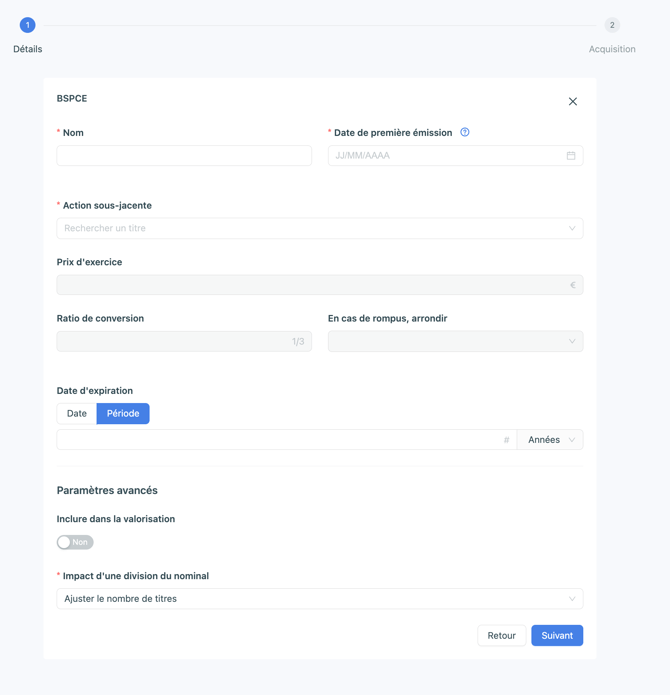Go to the Acquisition step label
The width and height of the screenshot is (670, 695).
[x=612, y=49]
